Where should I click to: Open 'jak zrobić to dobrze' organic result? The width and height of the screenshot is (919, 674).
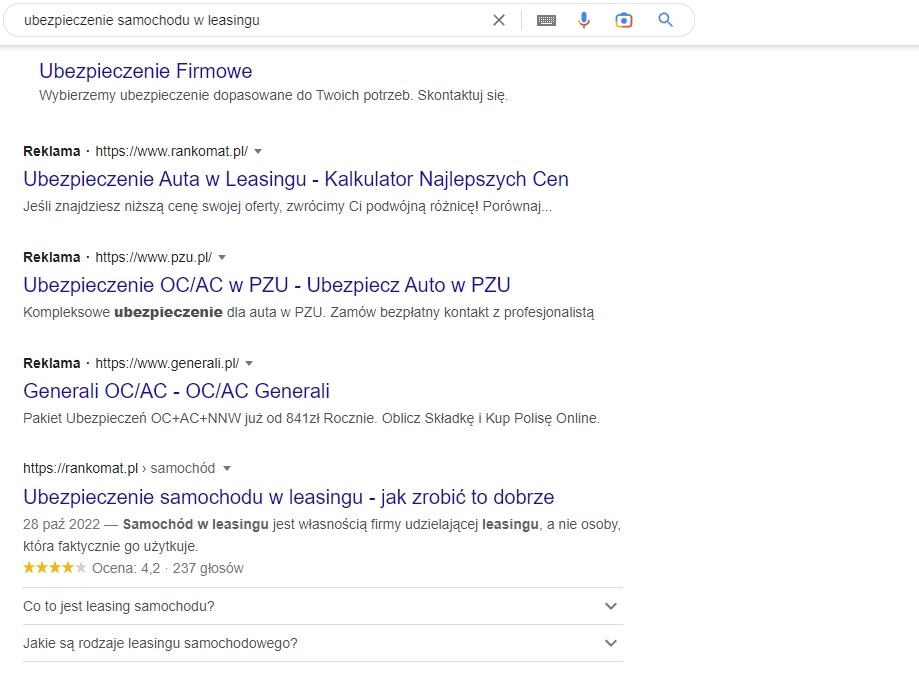[x=288, y=497]
